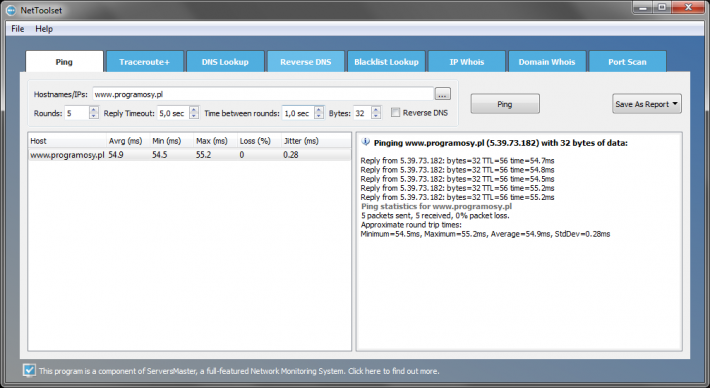Click the 54.9 average value cell

(x=116, y=155)
